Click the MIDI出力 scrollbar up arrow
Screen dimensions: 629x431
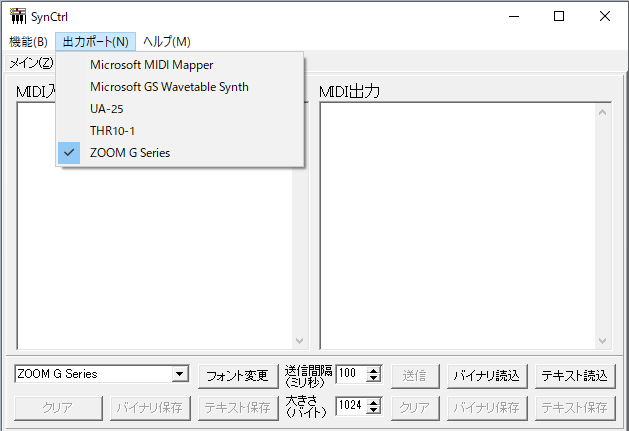click(602, 112)
